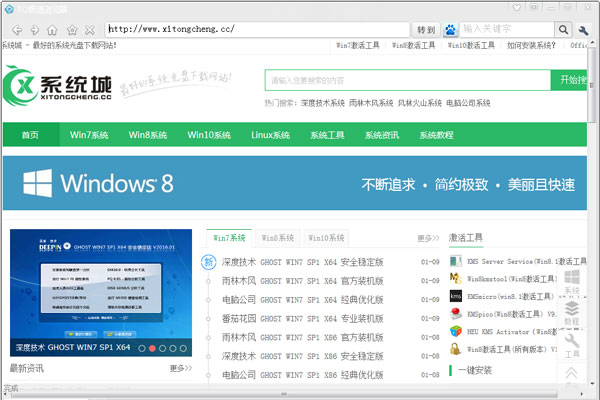Expand 更多>> next to 最新资讯
The height and width of the screenshot is (400, 600).
[181, 368]
